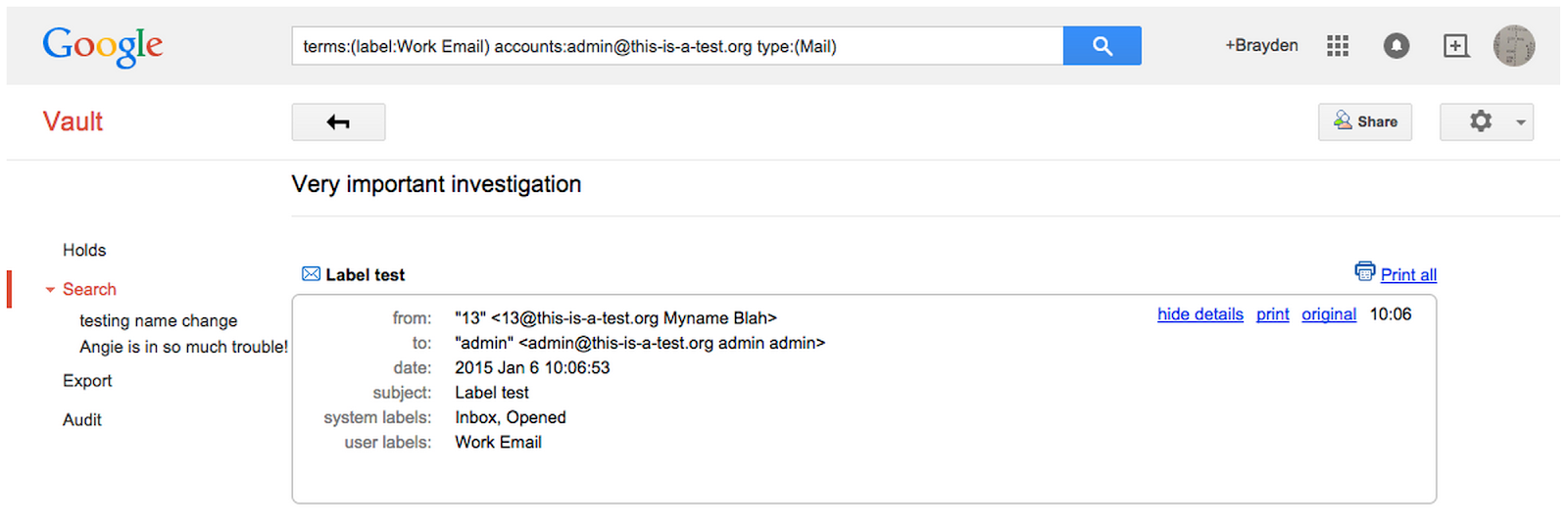Click the Google logo
The image size is (1568, 525).
(103, 46)
